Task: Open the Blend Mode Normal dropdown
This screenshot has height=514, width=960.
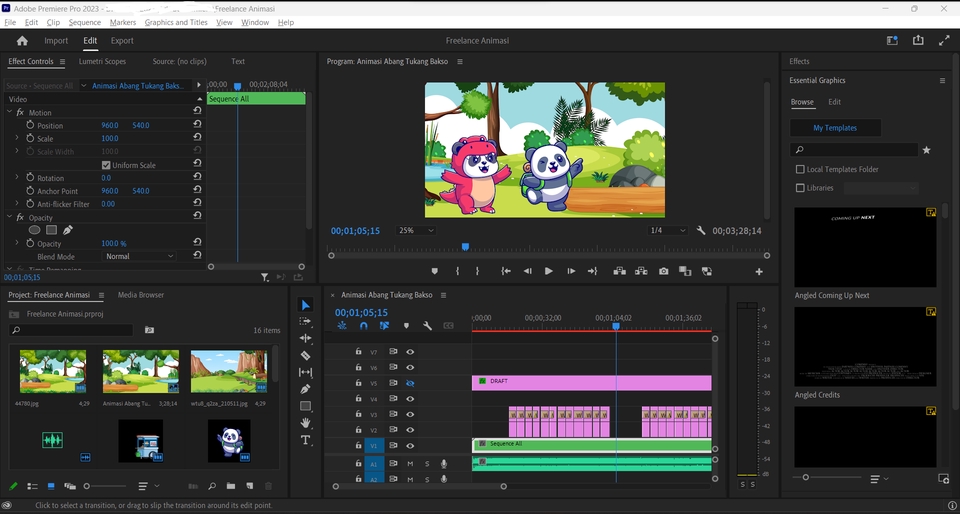Action: [x=139, y=256]
